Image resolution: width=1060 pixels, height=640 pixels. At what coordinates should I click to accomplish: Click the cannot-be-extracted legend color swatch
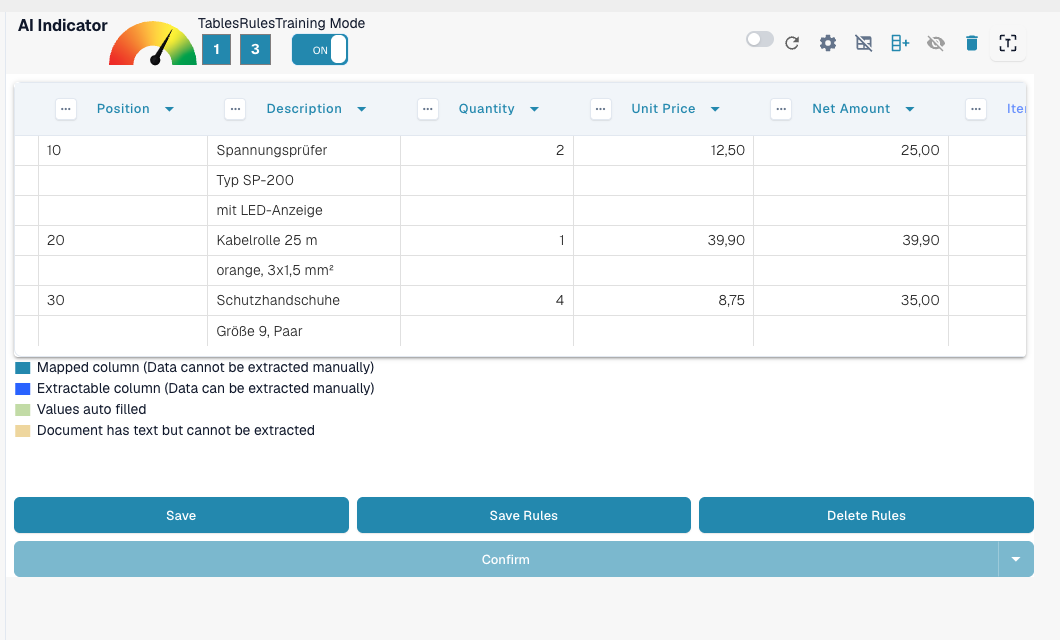point(23,430)
